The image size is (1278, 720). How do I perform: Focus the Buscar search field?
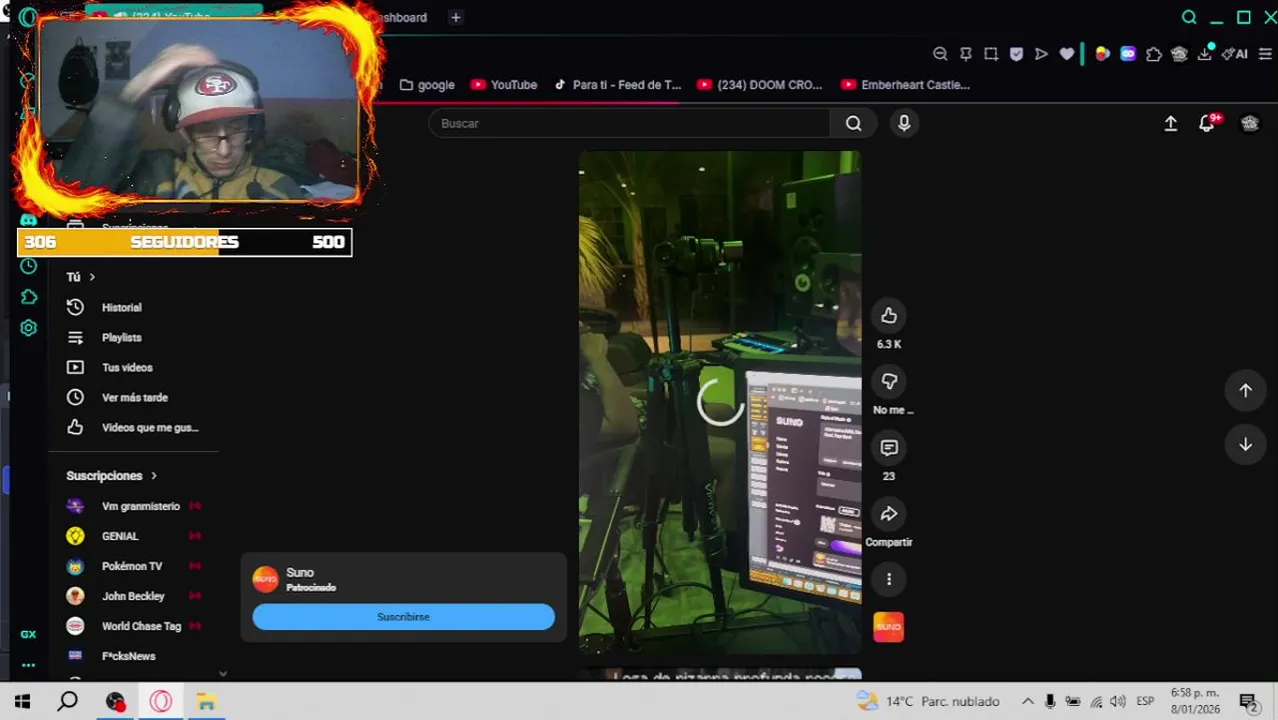pos(629,123)
